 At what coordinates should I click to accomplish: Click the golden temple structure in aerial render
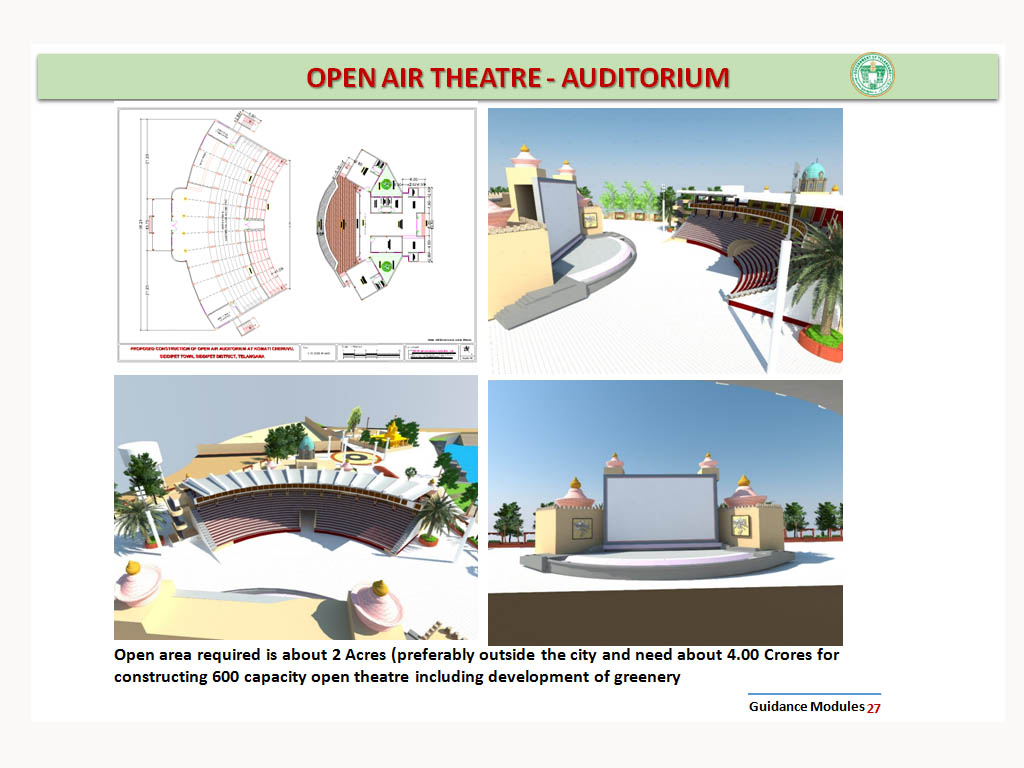(394, 433)
